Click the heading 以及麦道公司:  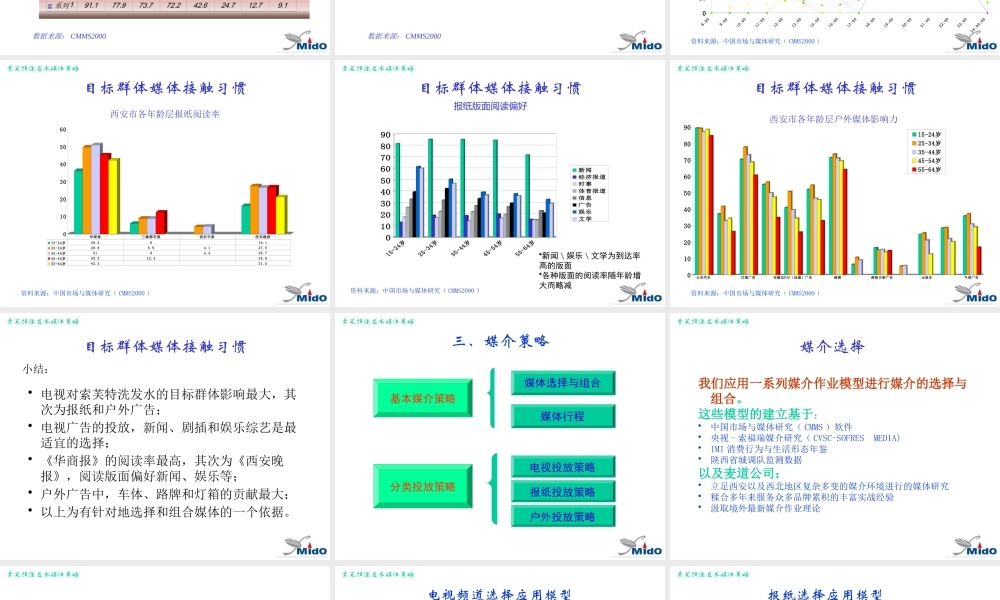click(739, 474)
